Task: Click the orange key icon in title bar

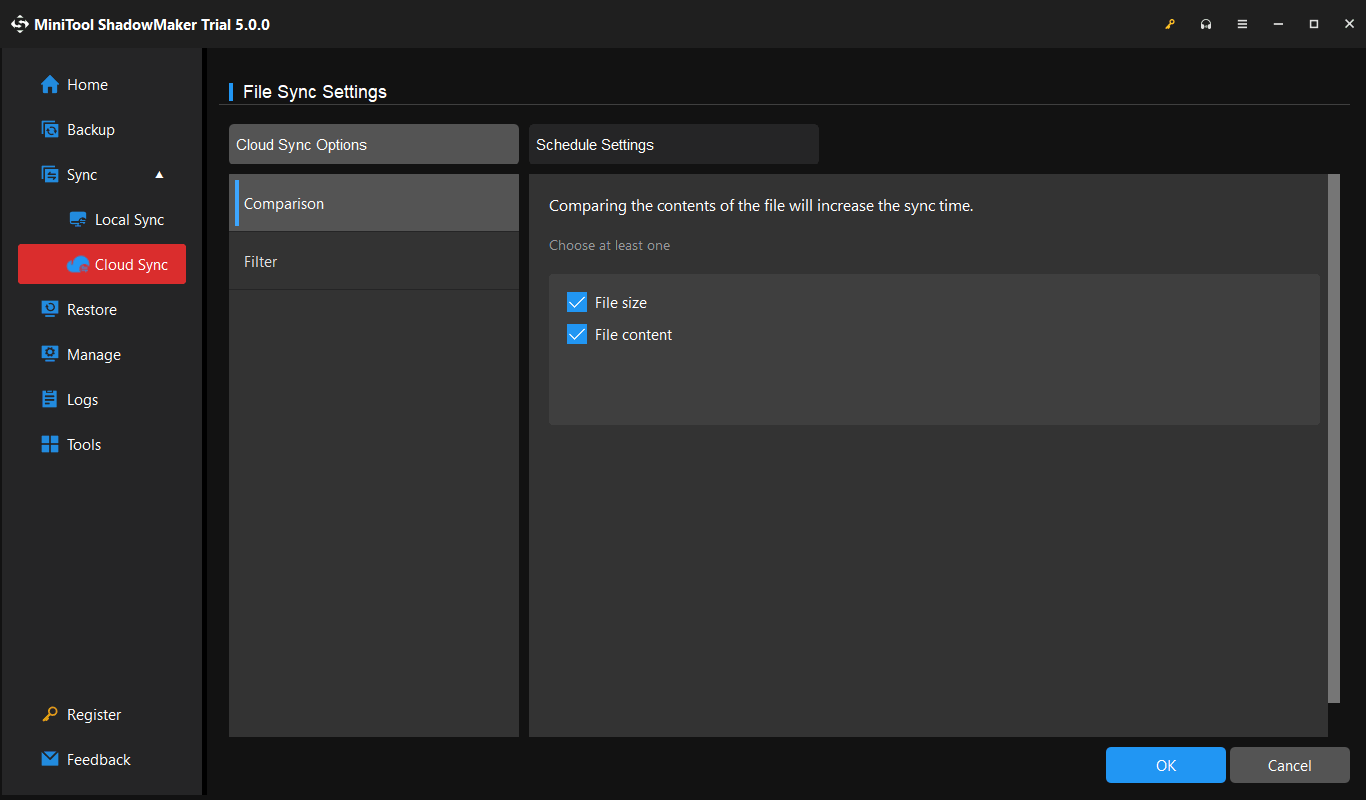Action: 1170,24
